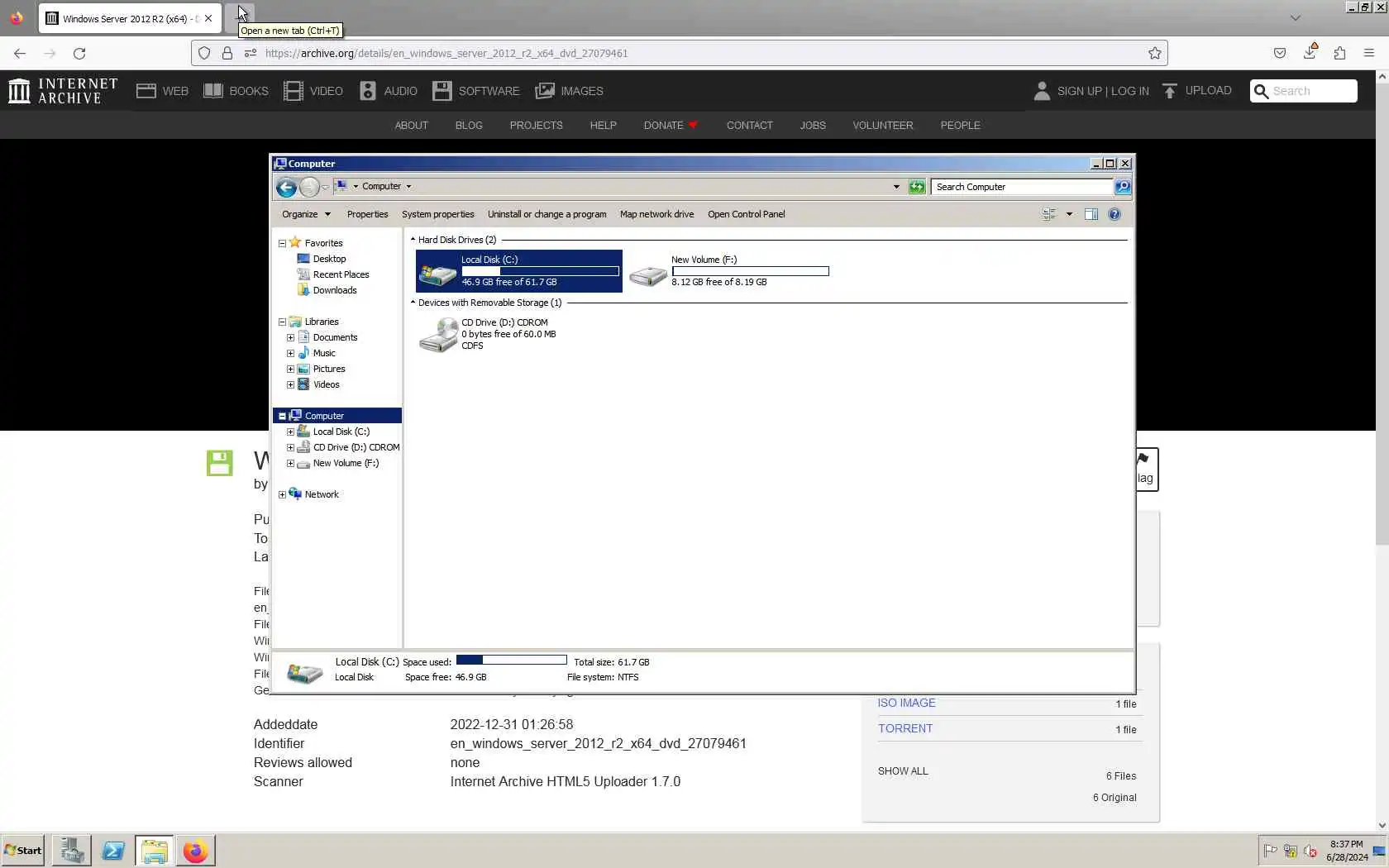Screen dimensions: 1389x868
Task: Open the VIDEO menu on Internet Archive
Action: (x=313, y=91)
